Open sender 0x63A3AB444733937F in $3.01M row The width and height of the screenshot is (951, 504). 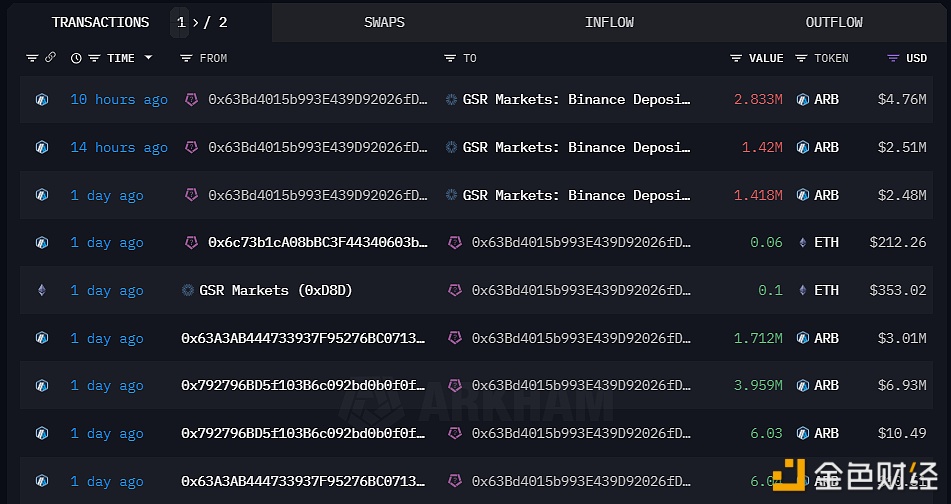[303, 338]
